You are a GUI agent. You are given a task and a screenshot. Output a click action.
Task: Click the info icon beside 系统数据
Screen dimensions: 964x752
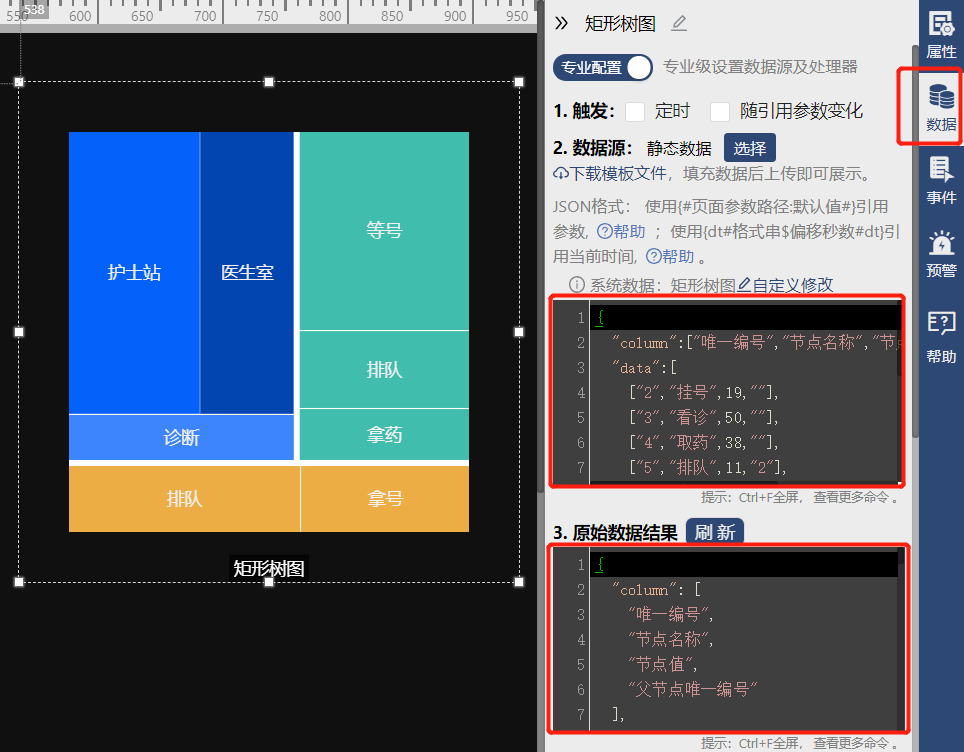tap(577, 285)
